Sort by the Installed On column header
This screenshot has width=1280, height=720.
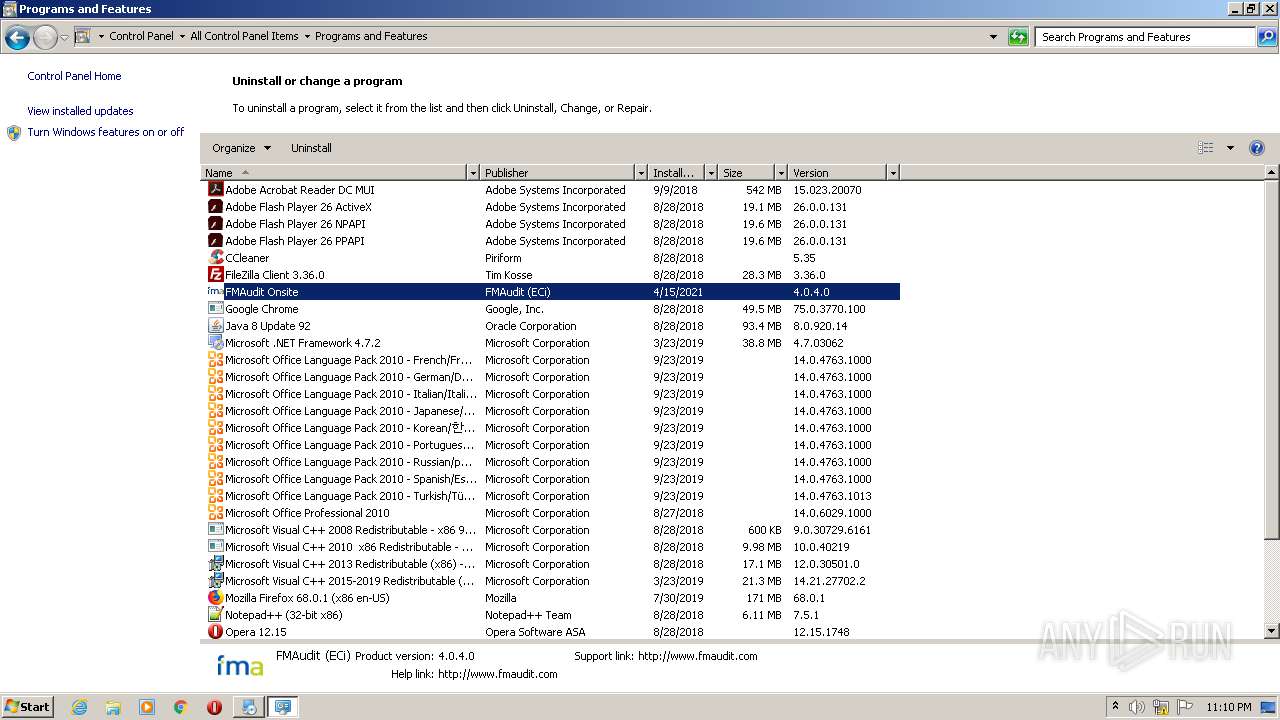(x=677, y=173)
